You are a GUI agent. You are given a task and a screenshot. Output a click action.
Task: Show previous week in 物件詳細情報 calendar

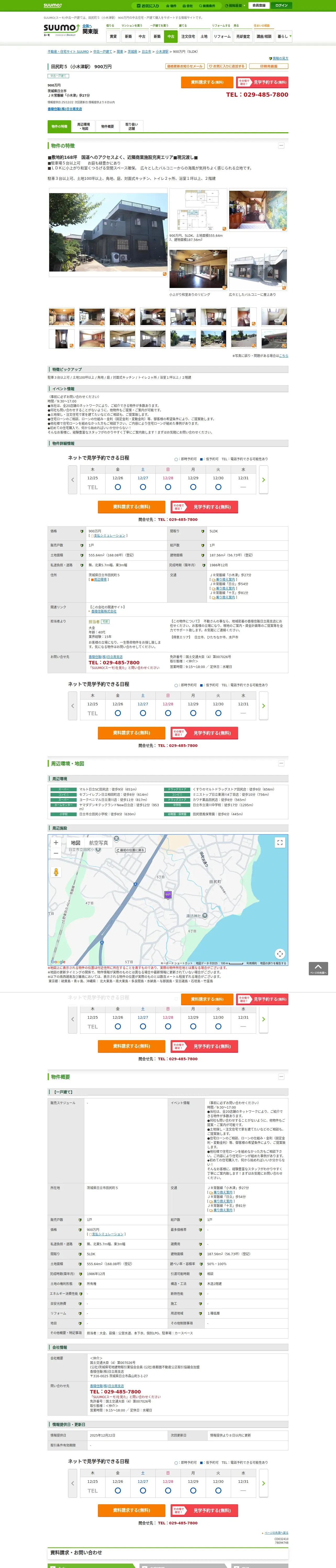pyautogui.click(x=72, y=480)
